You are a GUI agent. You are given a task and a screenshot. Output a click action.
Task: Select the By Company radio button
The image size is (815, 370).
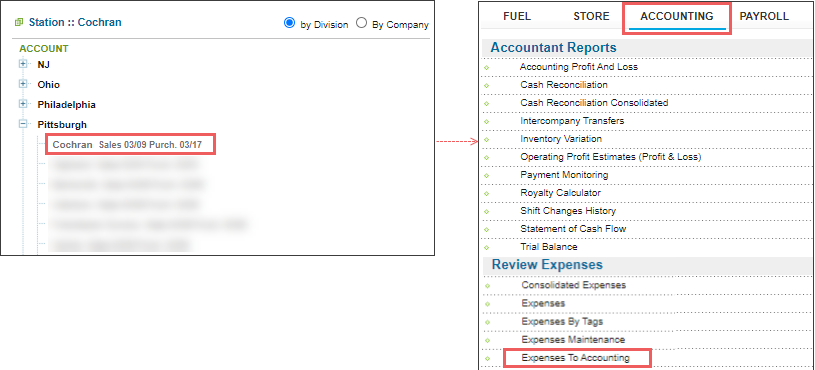(362, 23)
